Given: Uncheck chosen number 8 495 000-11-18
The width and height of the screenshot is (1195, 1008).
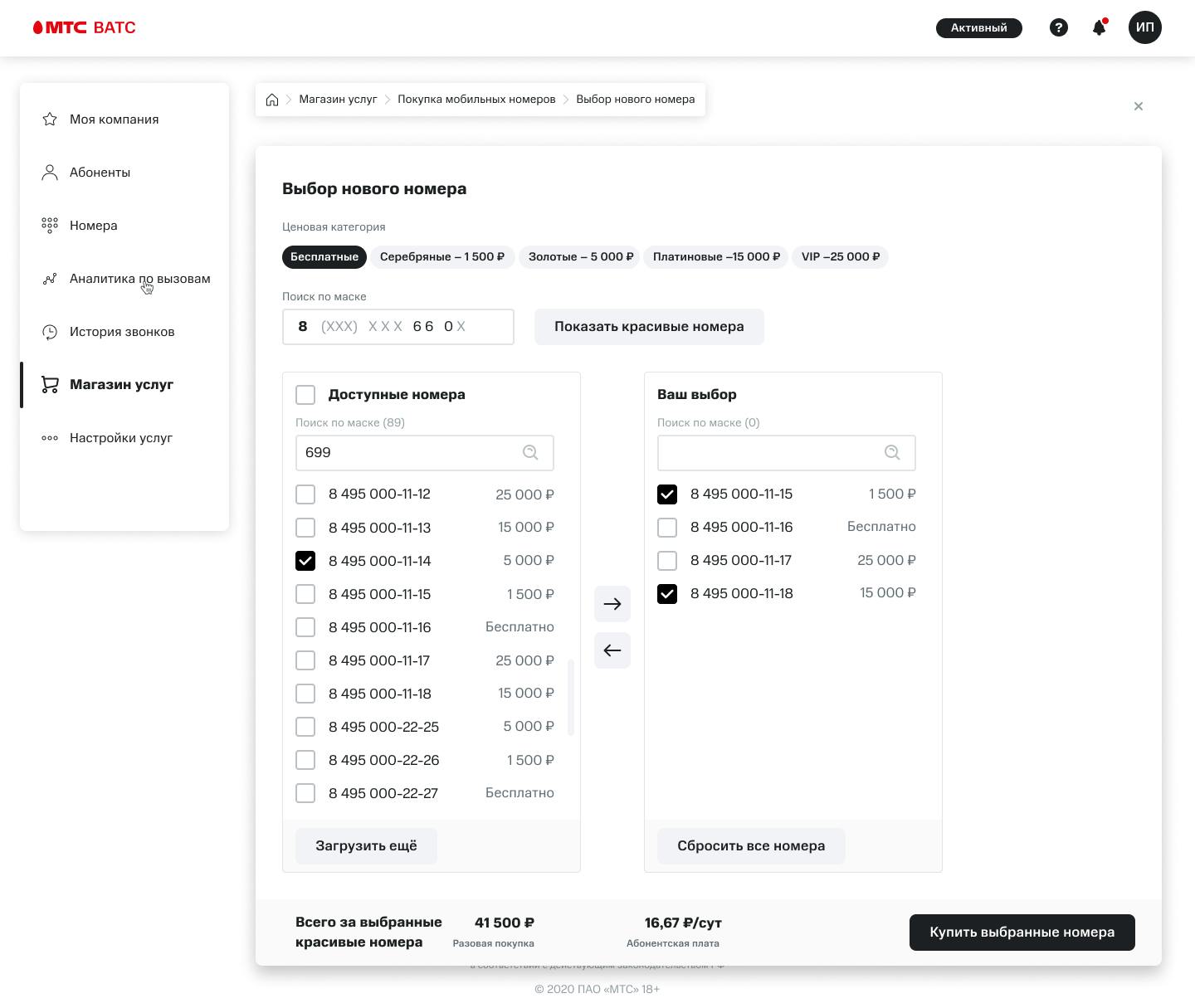Looking at the screenshot, I should [667, 594].
